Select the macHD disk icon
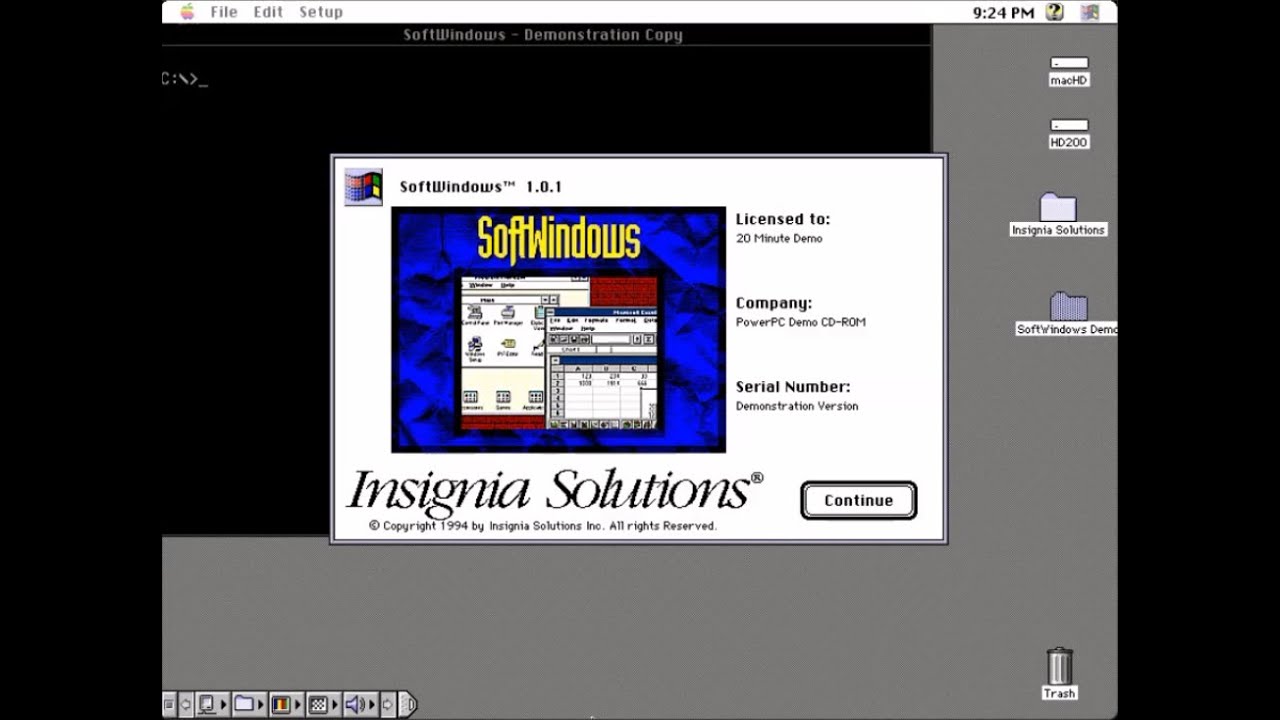1280x720 pixels. click(x=1069, y=71)
